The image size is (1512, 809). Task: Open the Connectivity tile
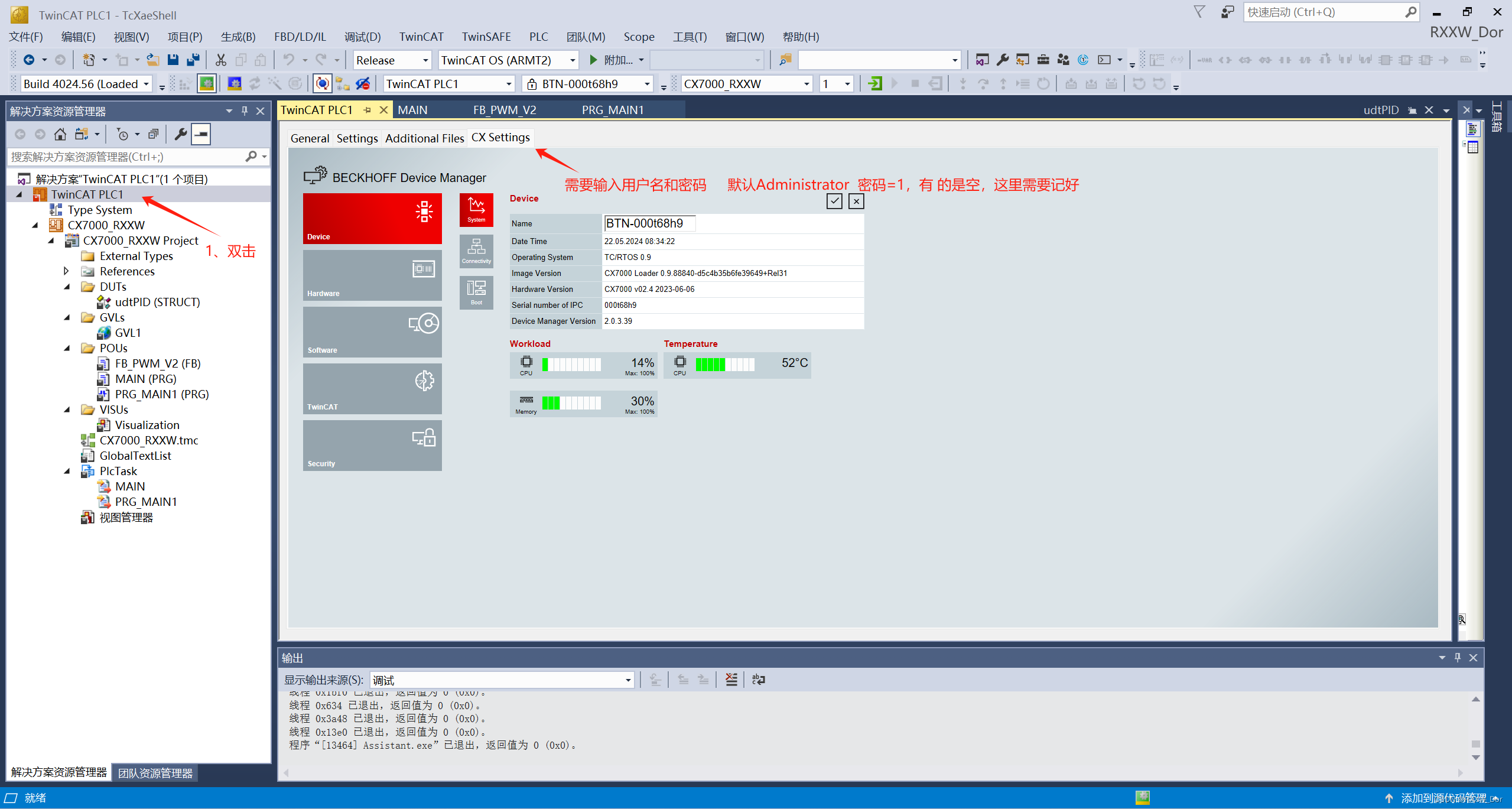click(476, 251)
